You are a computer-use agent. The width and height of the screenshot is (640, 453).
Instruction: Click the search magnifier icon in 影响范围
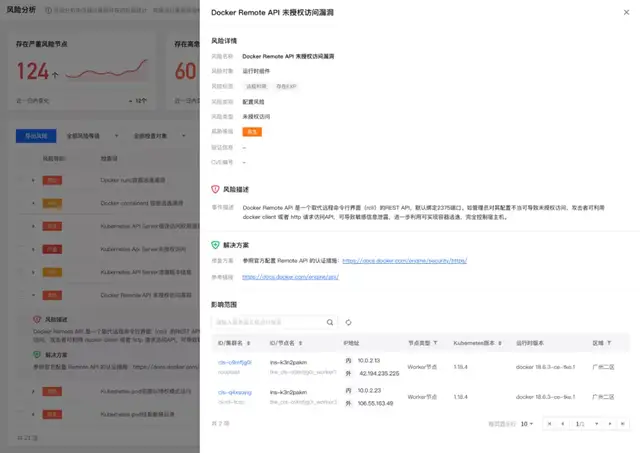[x=331, y=322]
